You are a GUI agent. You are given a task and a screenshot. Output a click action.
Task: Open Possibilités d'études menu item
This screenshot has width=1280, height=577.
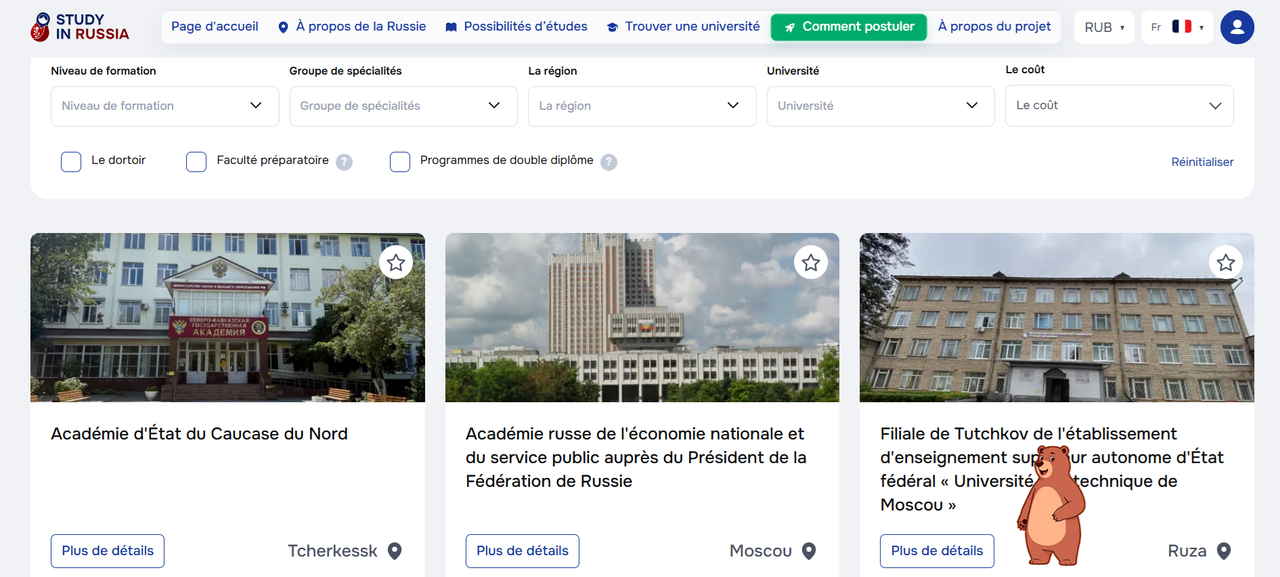pyautogui.click(x=516, y=27)
